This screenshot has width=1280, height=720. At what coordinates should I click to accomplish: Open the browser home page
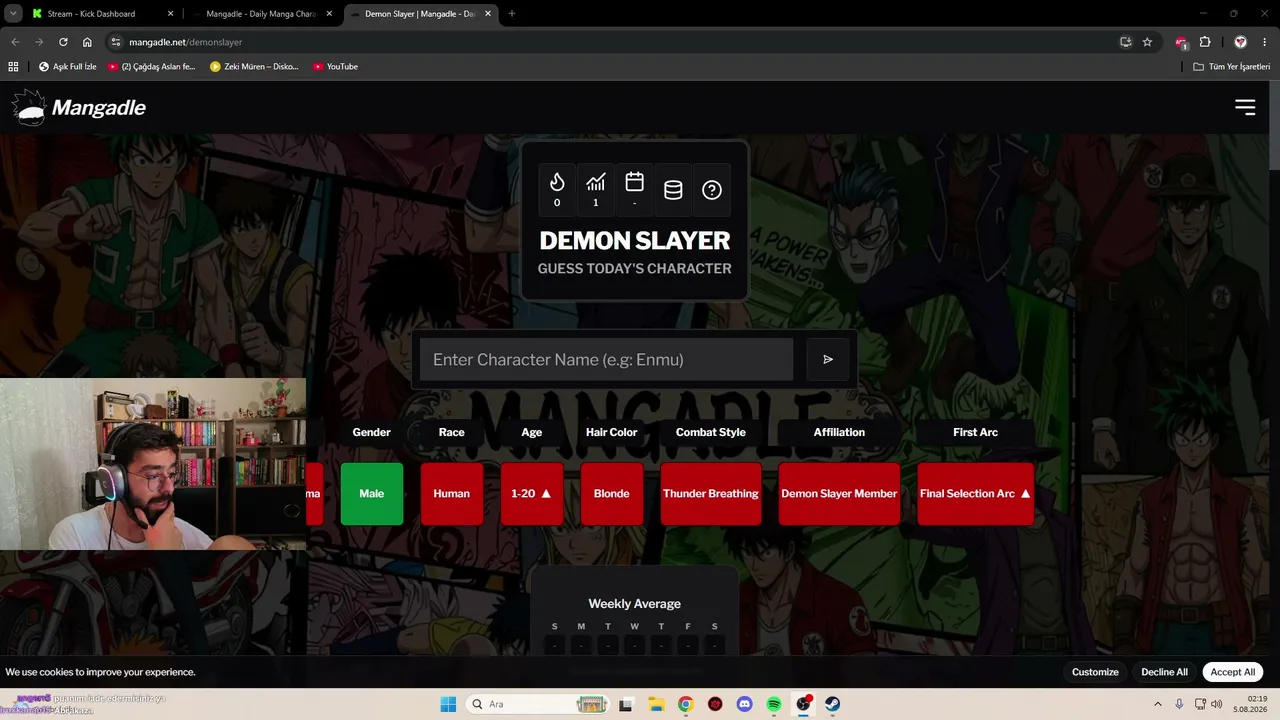pyautogui.click(x=87, y=42)
